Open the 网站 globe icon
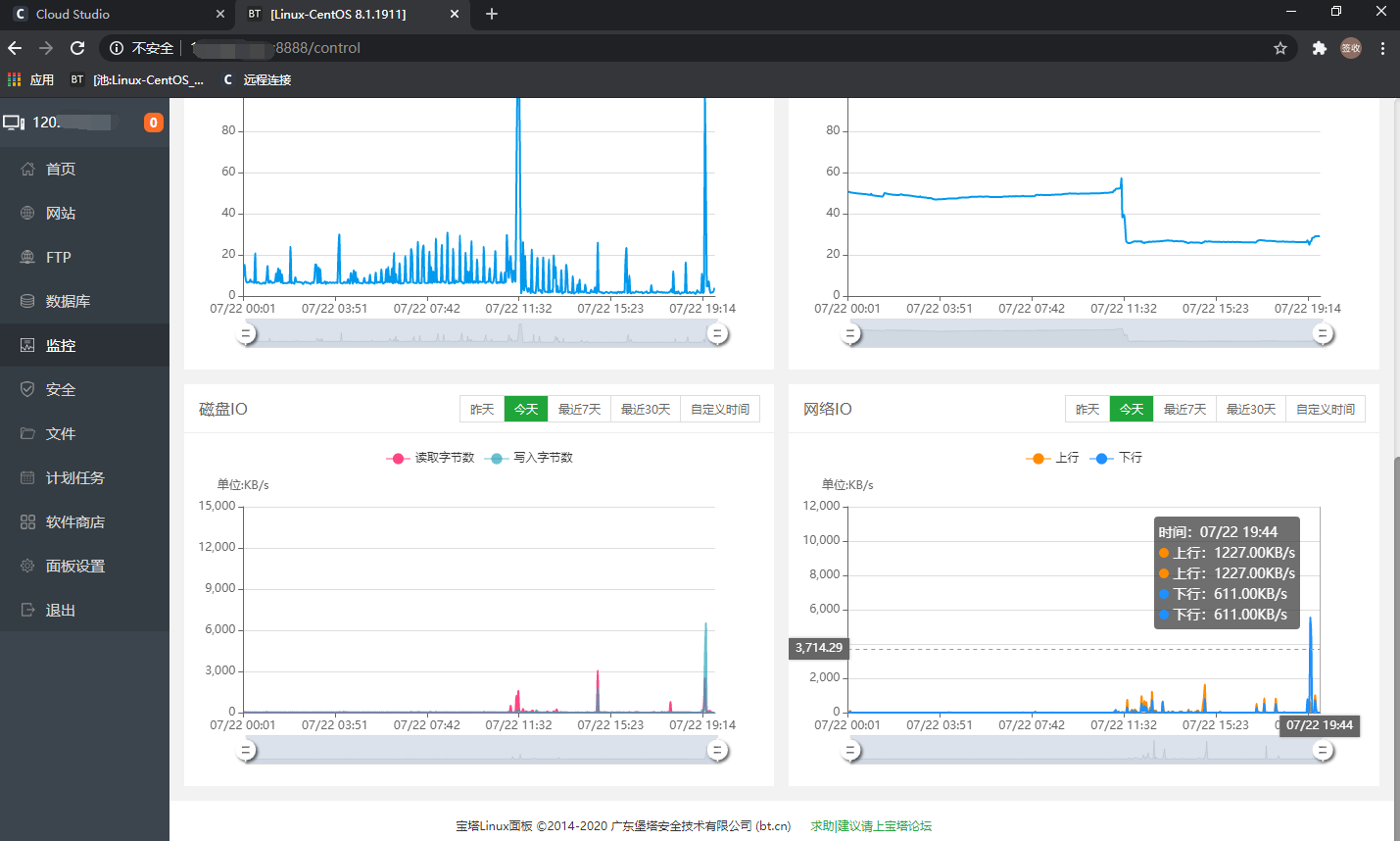Screen dimensions: 1400x841 (27, 213)
